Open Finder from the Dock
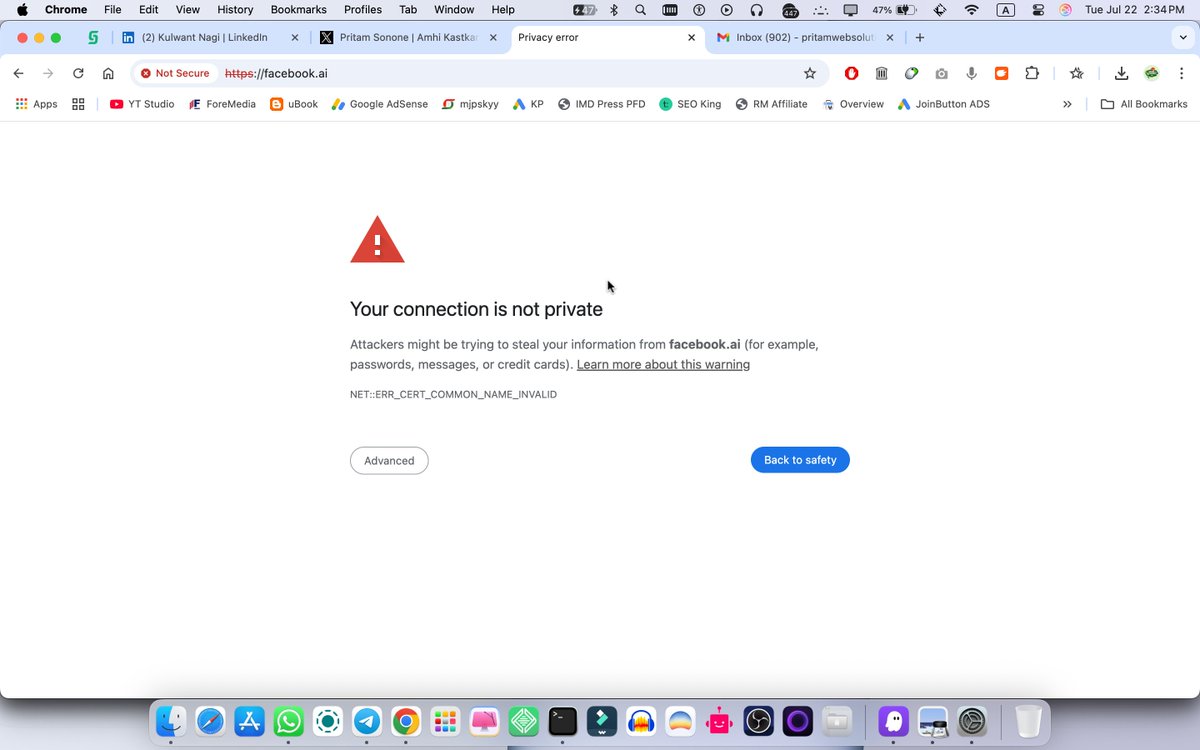 click(172, 720)
